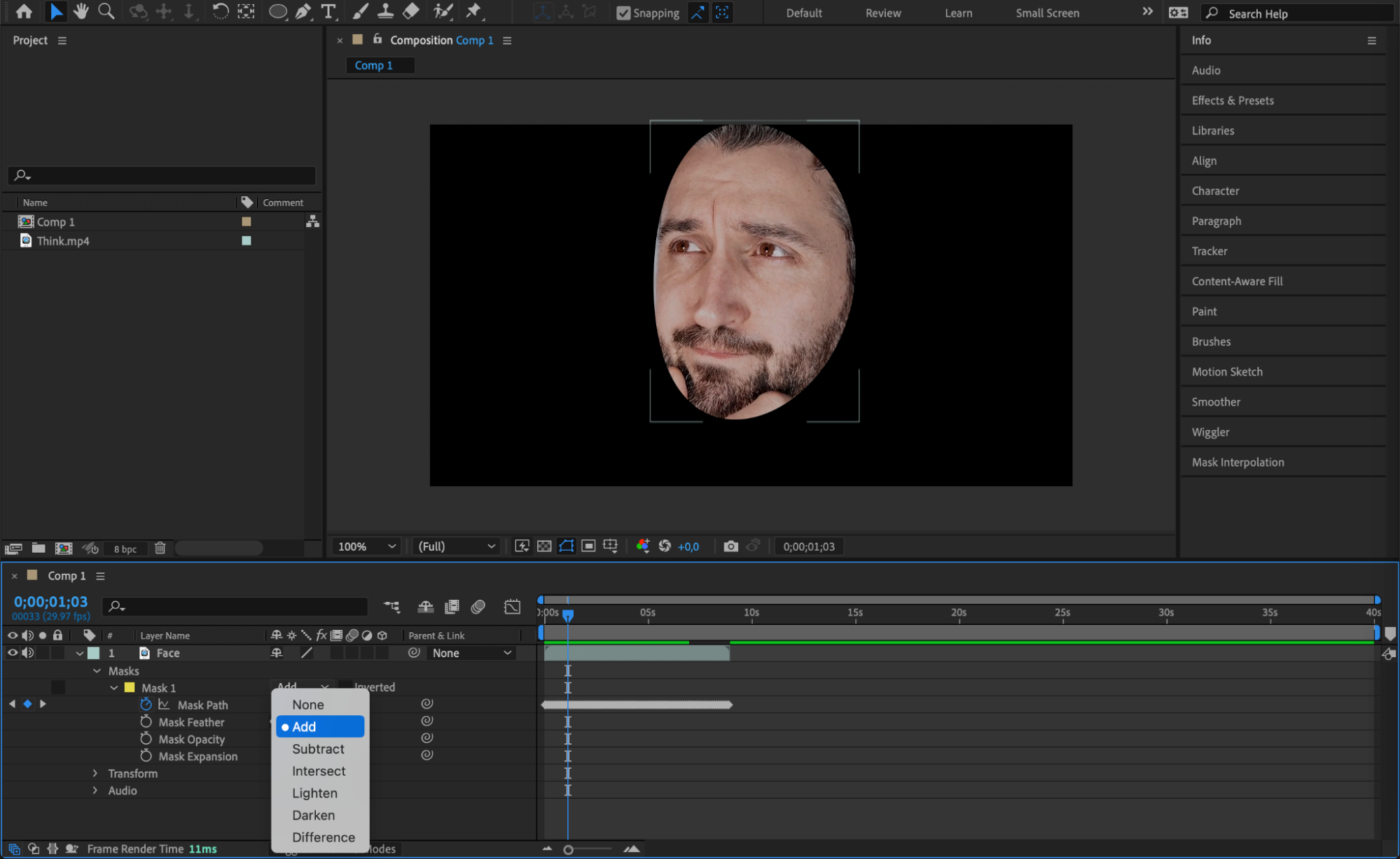Open the 100% magnification dropdown
This screenshot has width=1400, height=859.
click(367, 547)
